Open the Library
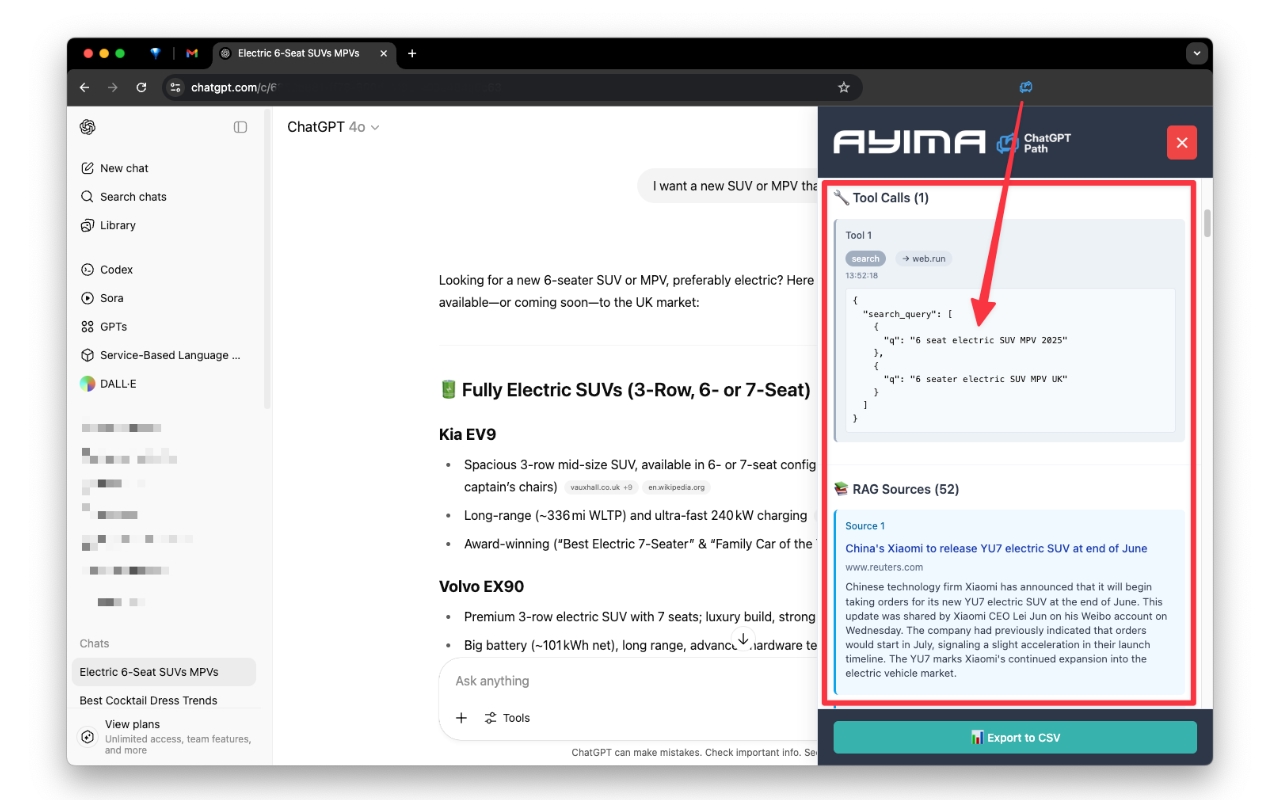Image resolution: width=1280 pixels, height=800 pixels. (108, 225)
